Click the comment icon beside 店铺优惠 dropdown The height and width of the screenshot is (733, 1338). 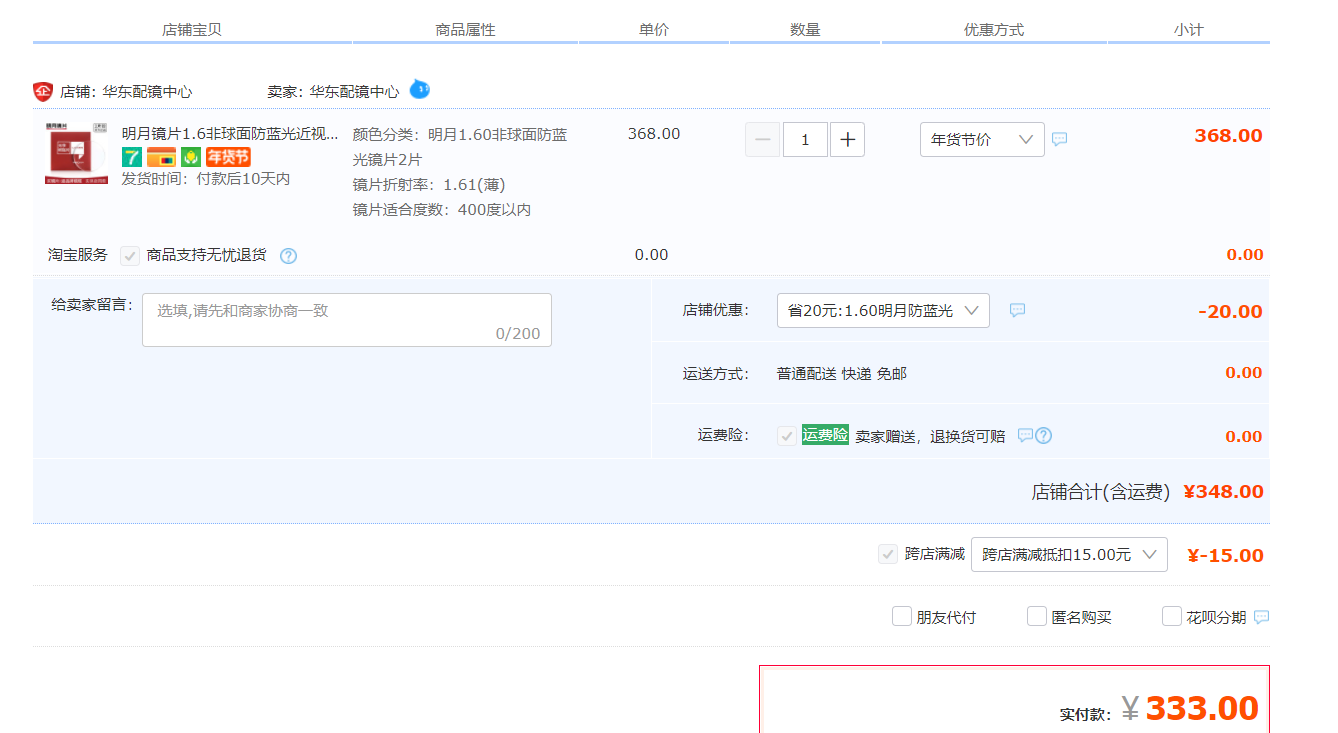click(x=1017, y=310)
